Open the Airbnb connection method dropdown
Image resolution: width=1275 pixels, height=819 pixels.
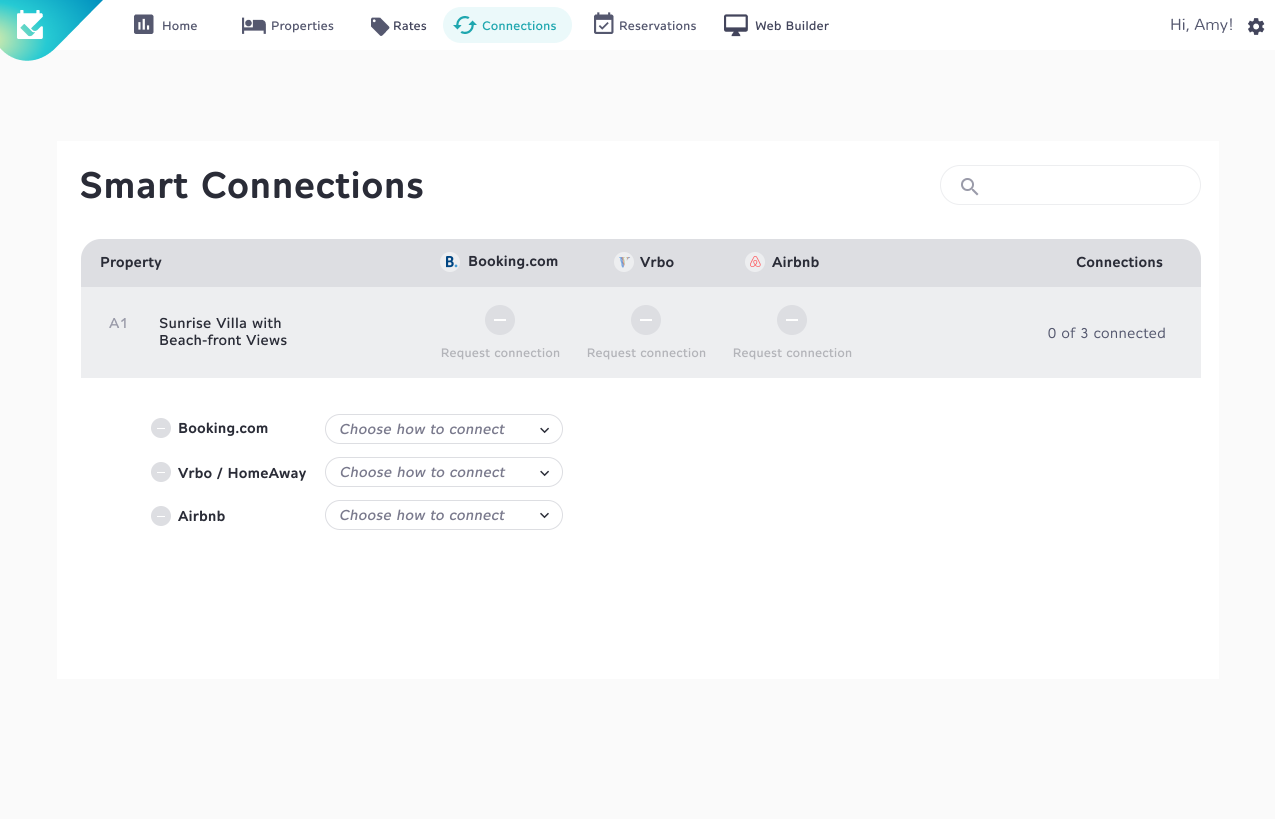click(444, 515)
